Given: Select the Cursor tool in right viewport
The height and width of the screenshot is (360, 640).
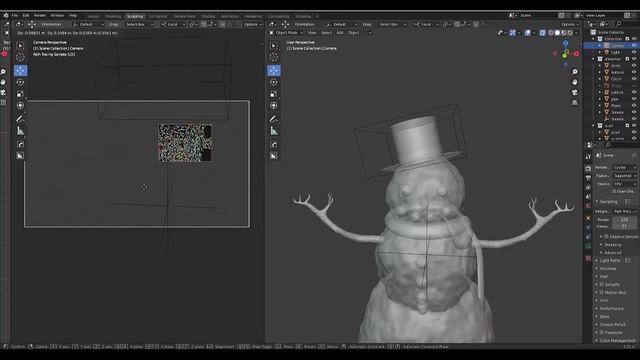Looking at the screenshot, I should 274,57.
